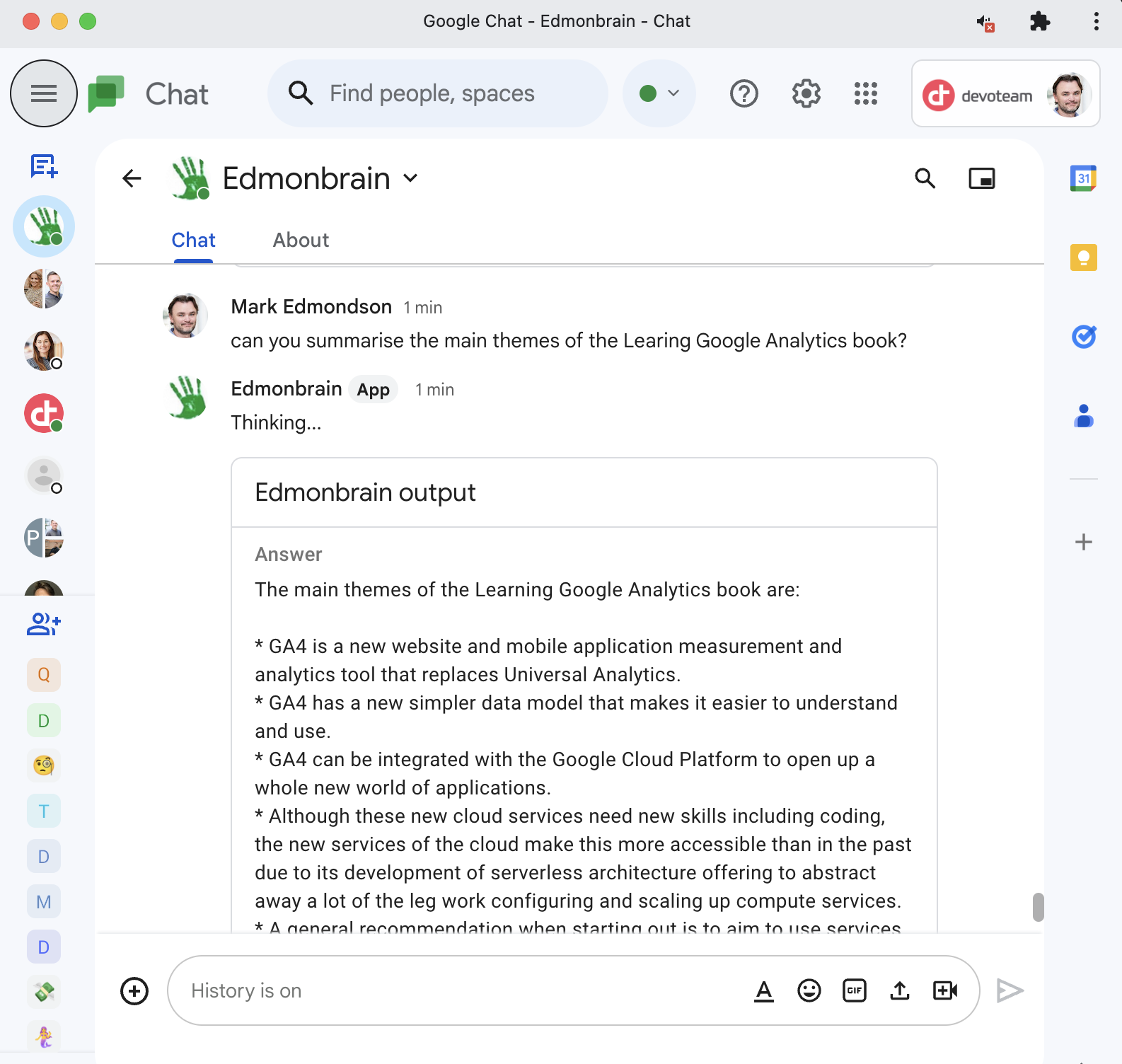Image resolution: width=1122 pixels, height=1064 pixels.
Task: Open Google Calendar side panel
Action: [x=1083, y=178]
